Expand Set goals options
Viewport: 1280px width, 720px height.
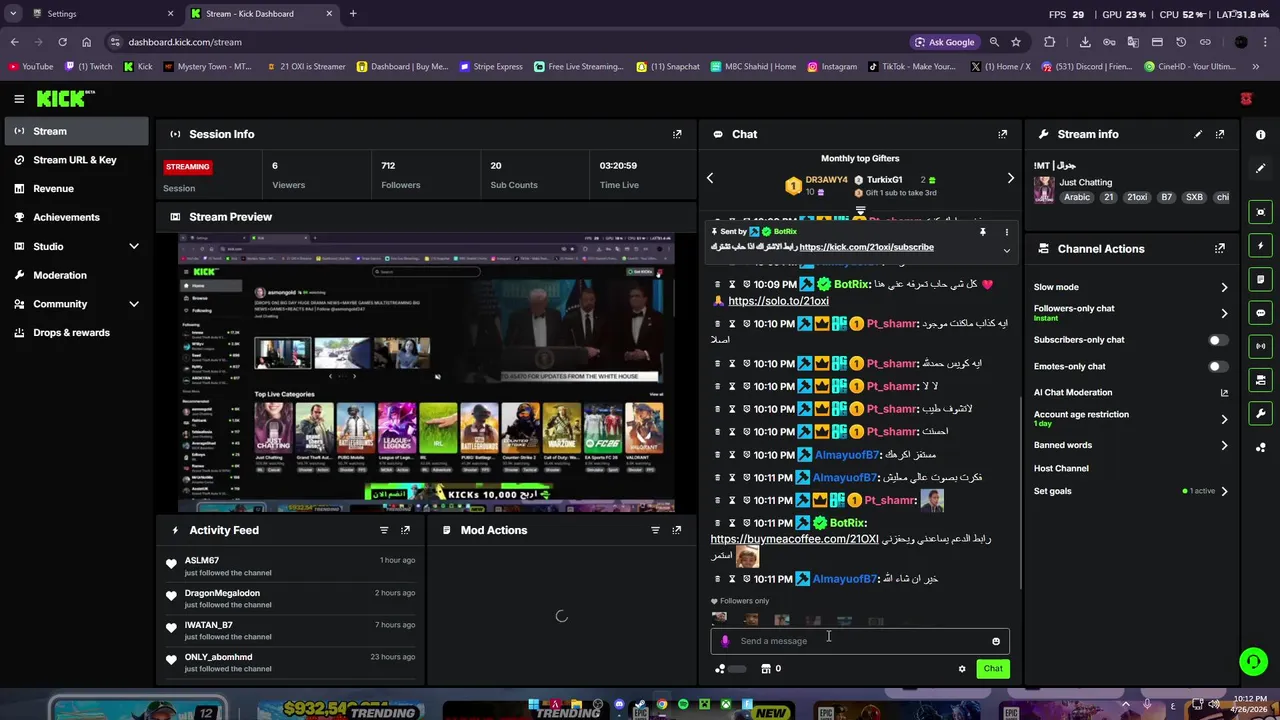click(1224, 491)
